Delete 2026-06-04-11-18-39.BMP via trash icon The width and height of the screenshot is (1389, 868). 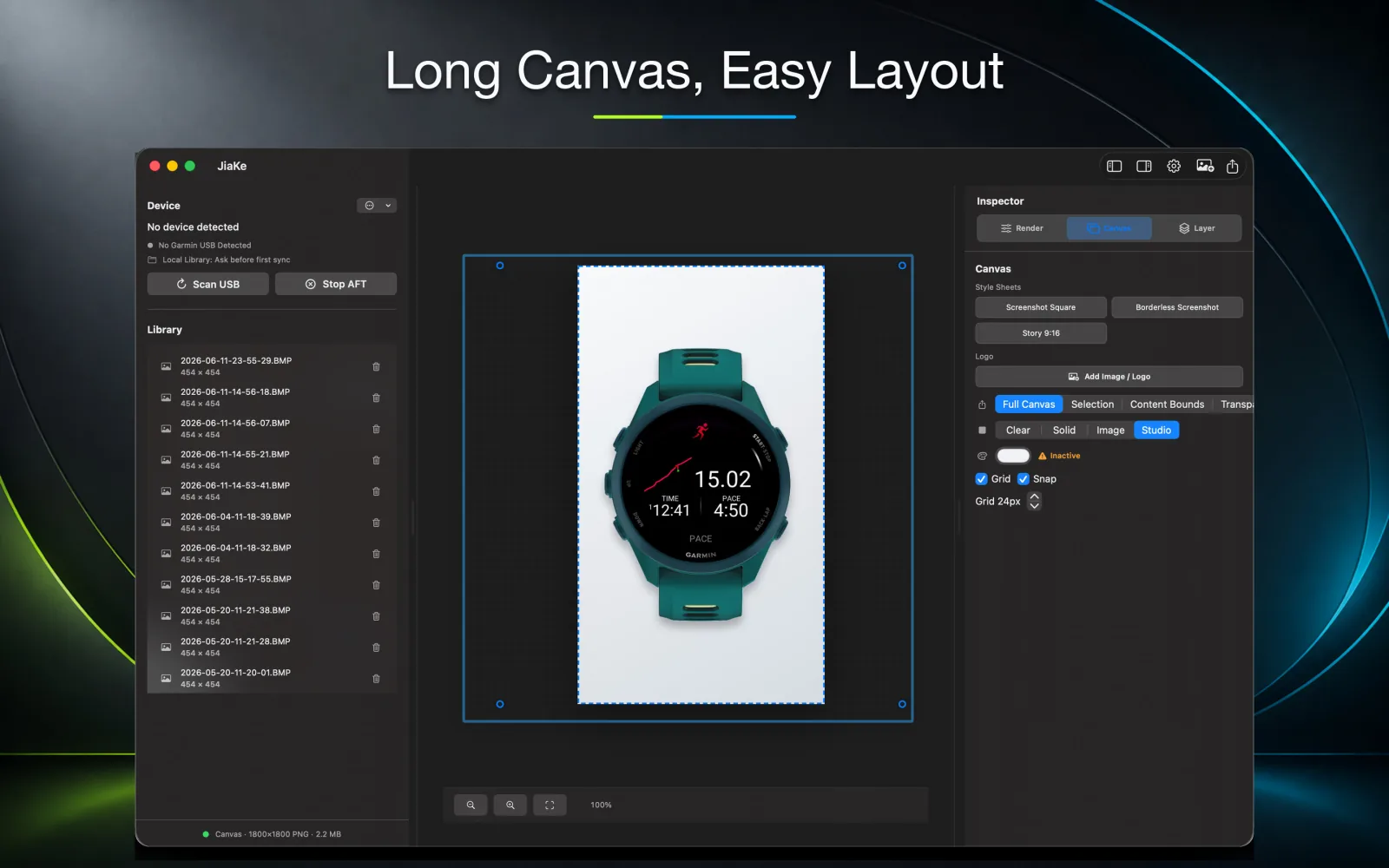tap(376, 523)
